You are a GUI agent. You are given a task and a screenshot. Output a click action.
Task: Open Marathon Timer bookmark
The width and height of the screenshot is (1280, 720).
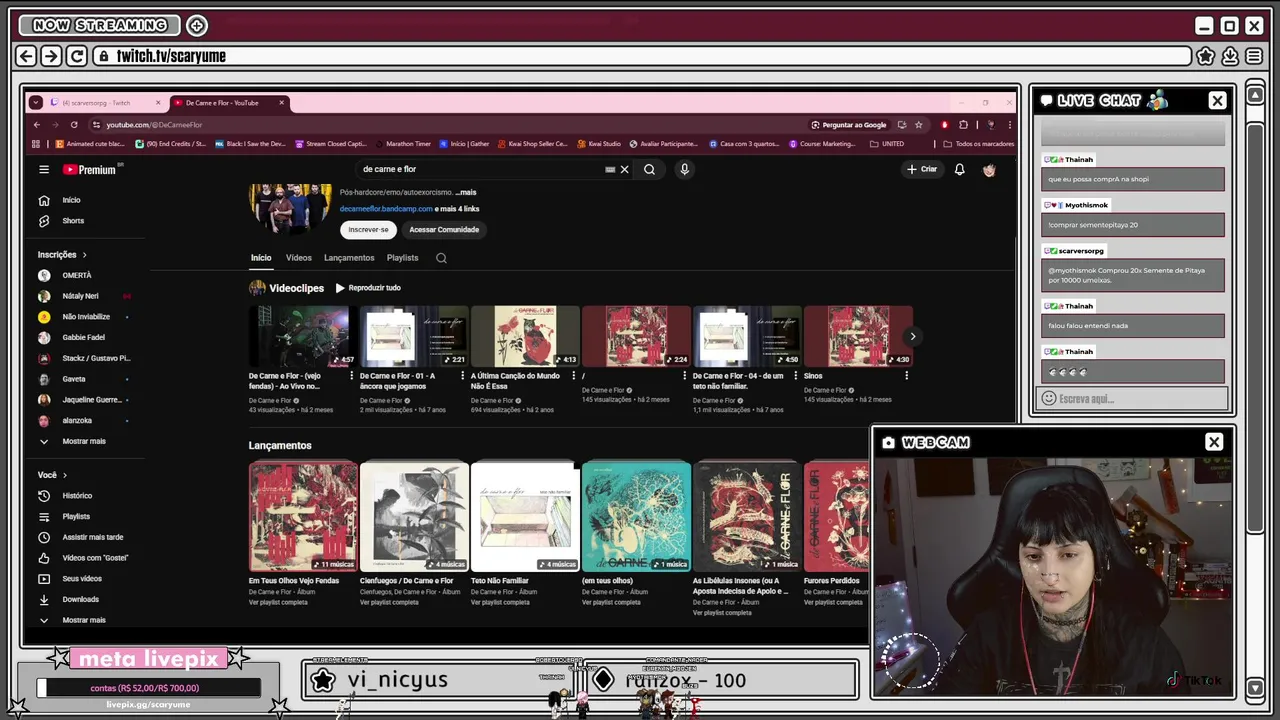403,144
